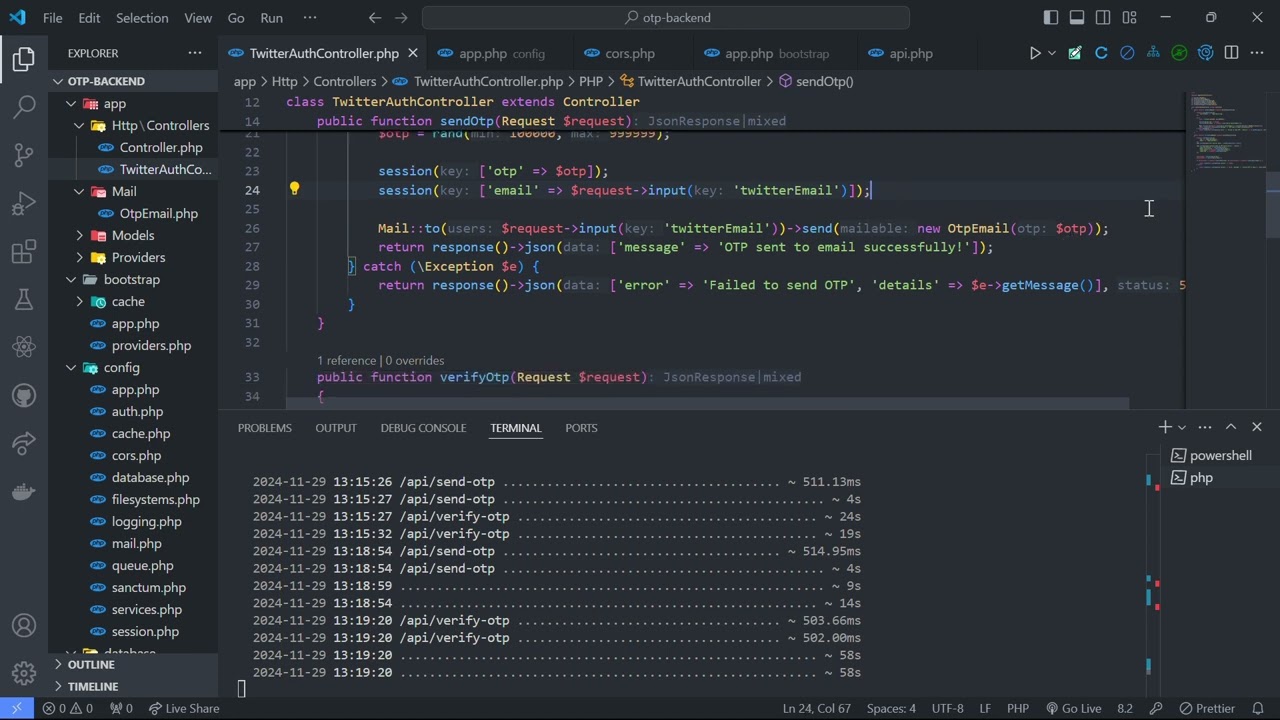Expand the cache folder
Viewport: 1280px width, 720px height.
[x=80, y=301]
